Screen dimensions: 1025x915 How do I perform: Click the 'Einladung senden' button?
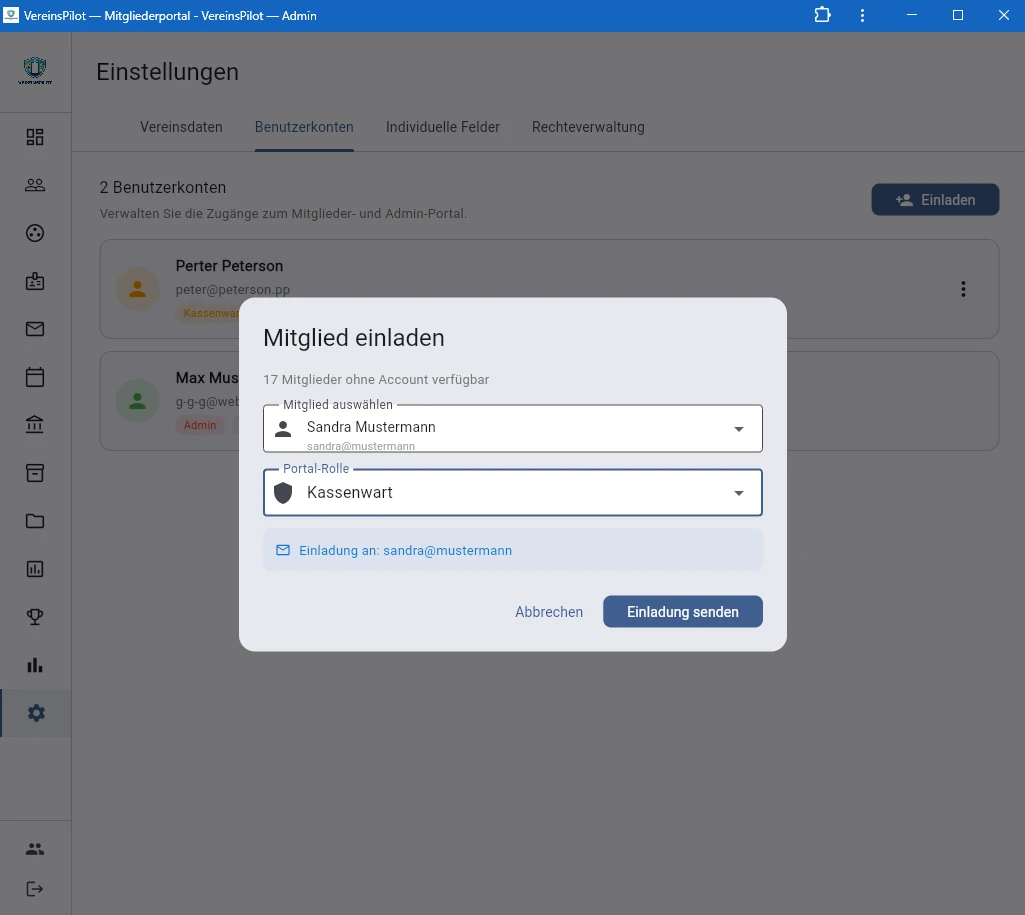click(682, 612)
